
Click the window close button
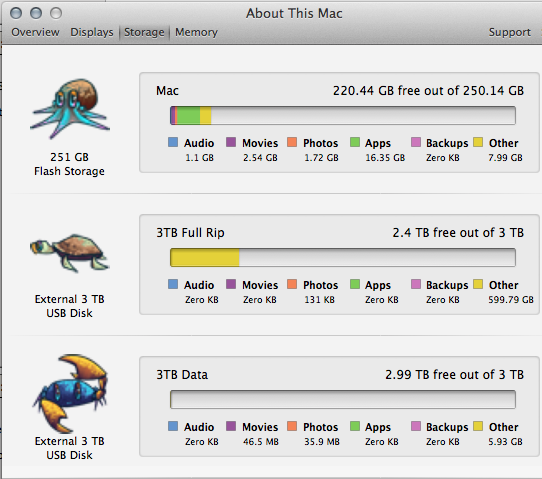pos(16,13)
